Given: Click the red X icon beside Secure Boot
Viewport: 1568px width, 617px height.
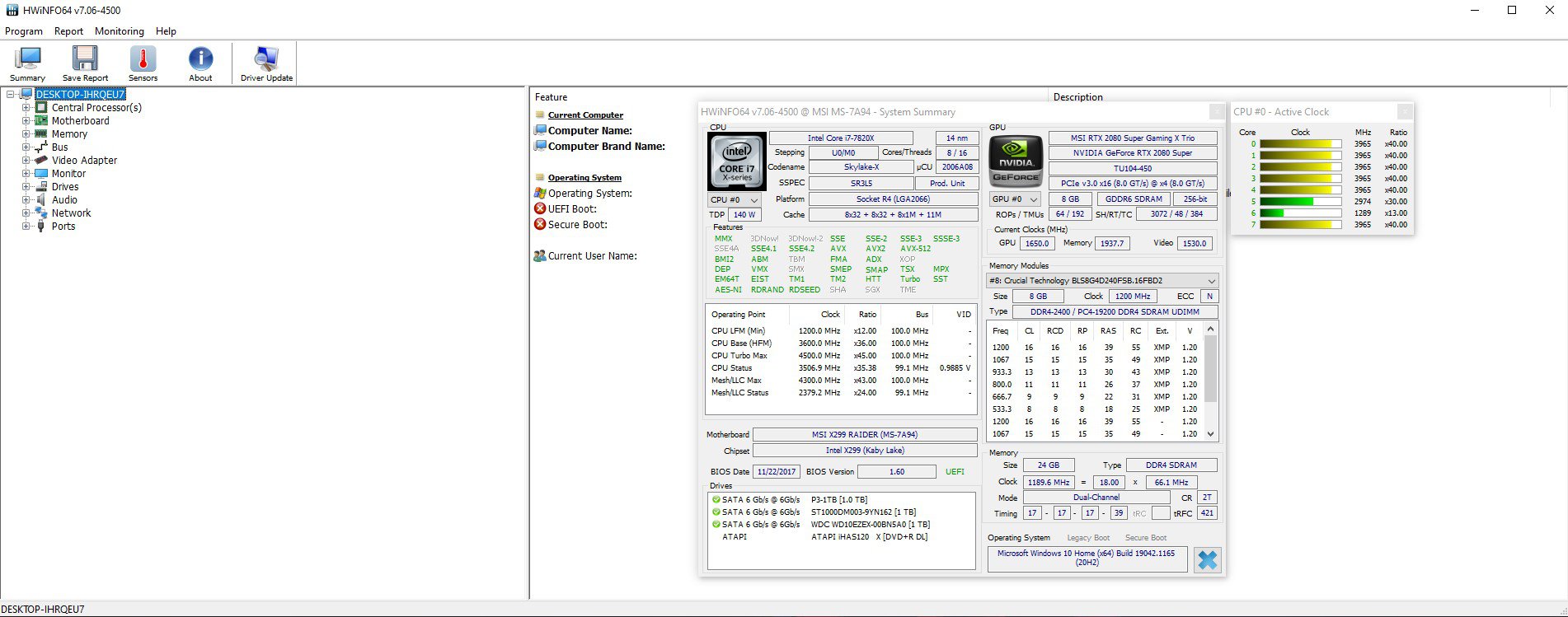Looking at the screenshot, I should (x=540, y=224).
